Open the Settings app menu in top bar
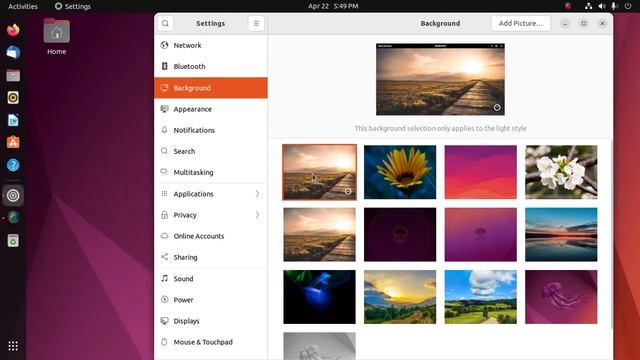 pos(73,6)
